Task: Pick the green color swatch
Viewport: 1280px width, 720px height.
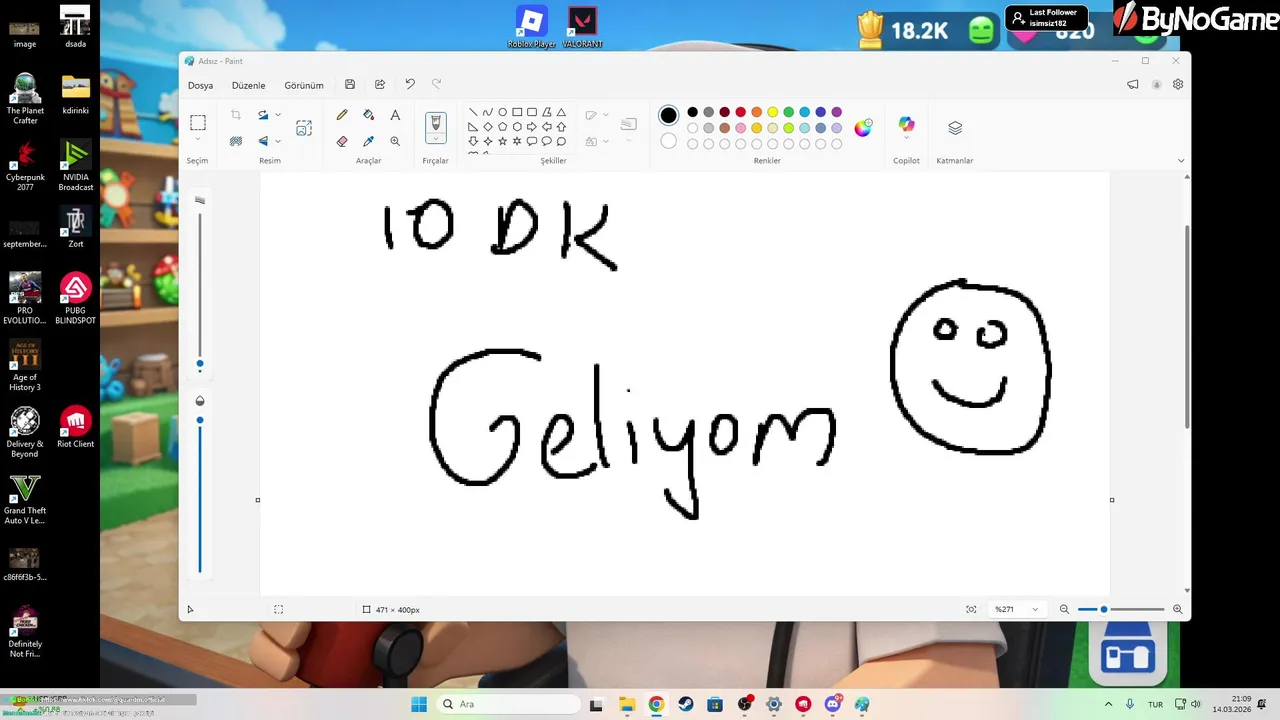Action: coord(789,112)
